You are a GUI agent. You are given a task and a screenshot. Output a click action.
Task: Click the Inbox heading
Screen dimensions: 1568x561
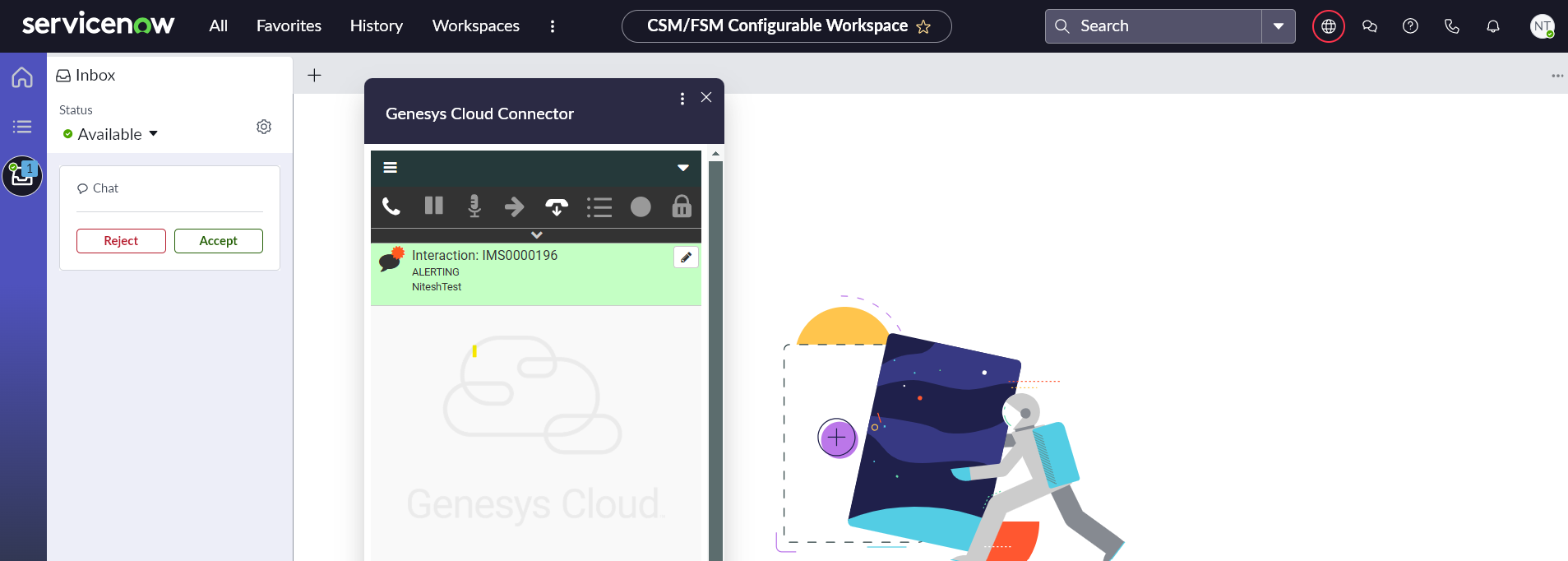click(x=86, y=76)
